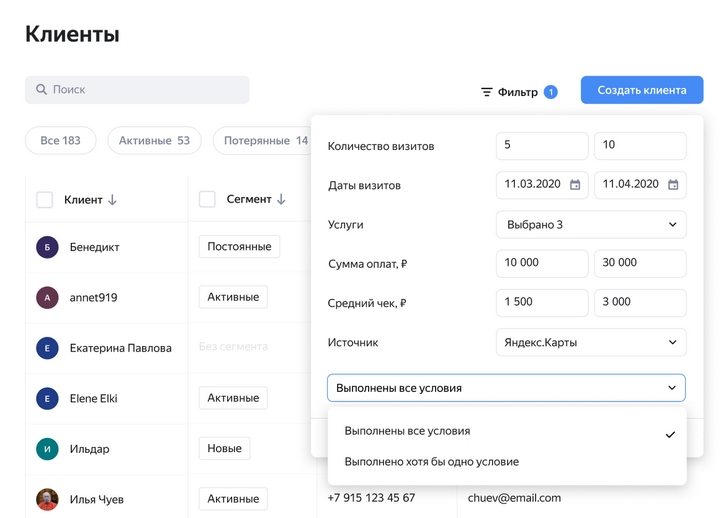Screen dimensions: 723x518
Task: Click Активные segment tag for Elene Elki
Action: pos(233,398)
